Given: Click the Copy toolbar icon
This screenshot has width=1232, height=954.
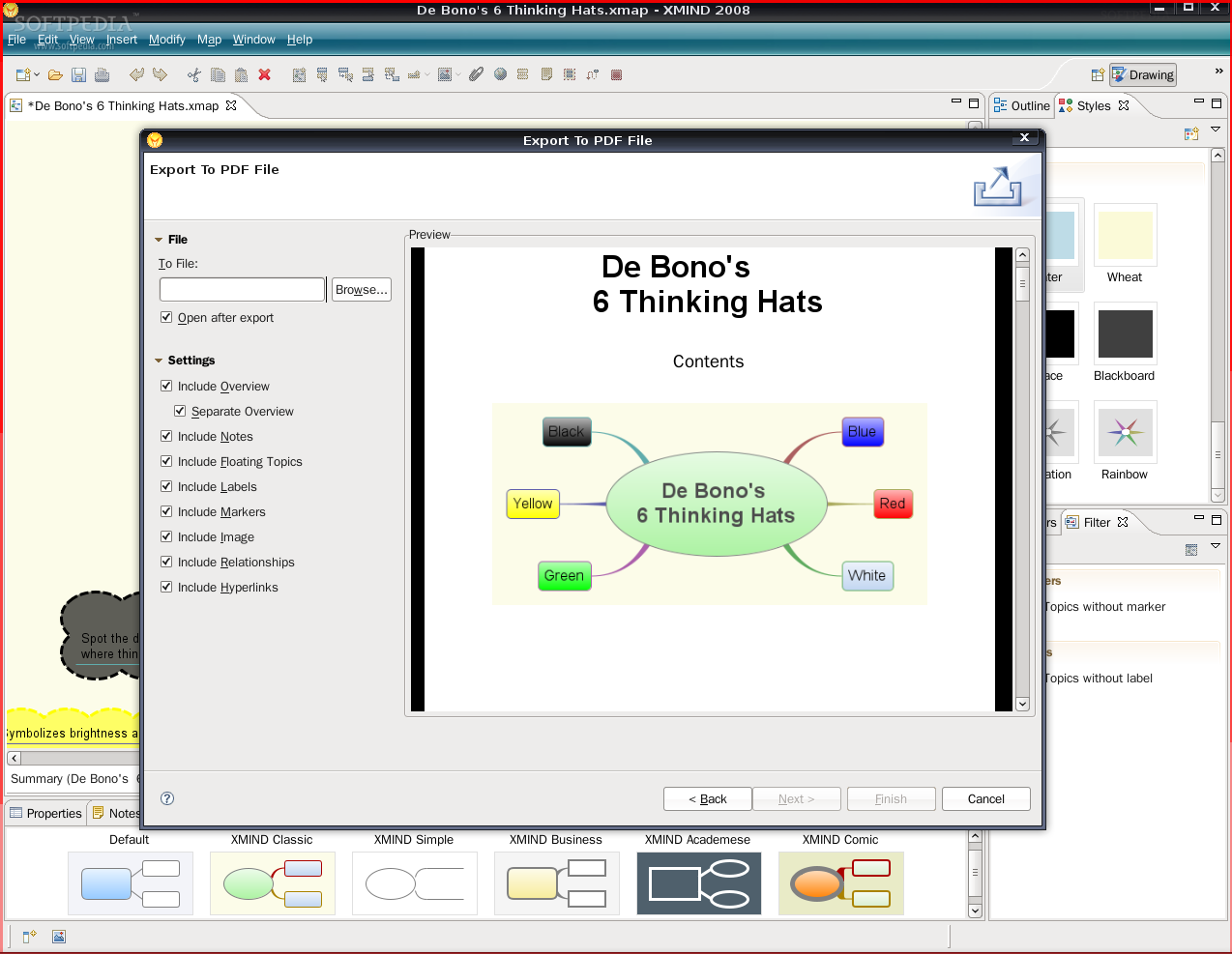Looking at the screenshot, I should 218,74.
